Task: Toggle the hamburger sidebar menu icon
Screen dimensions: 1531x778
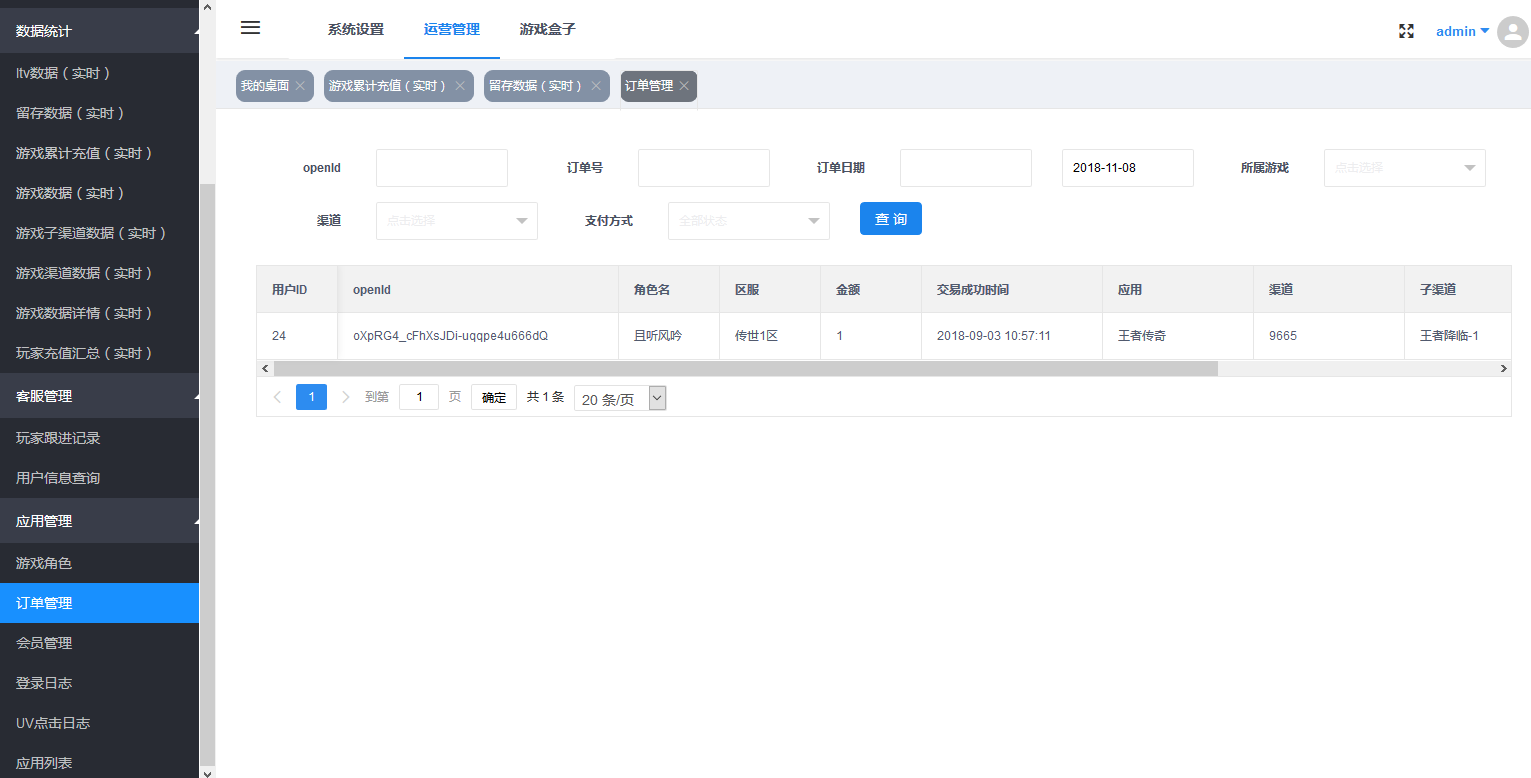Action: tap(250, 28)
